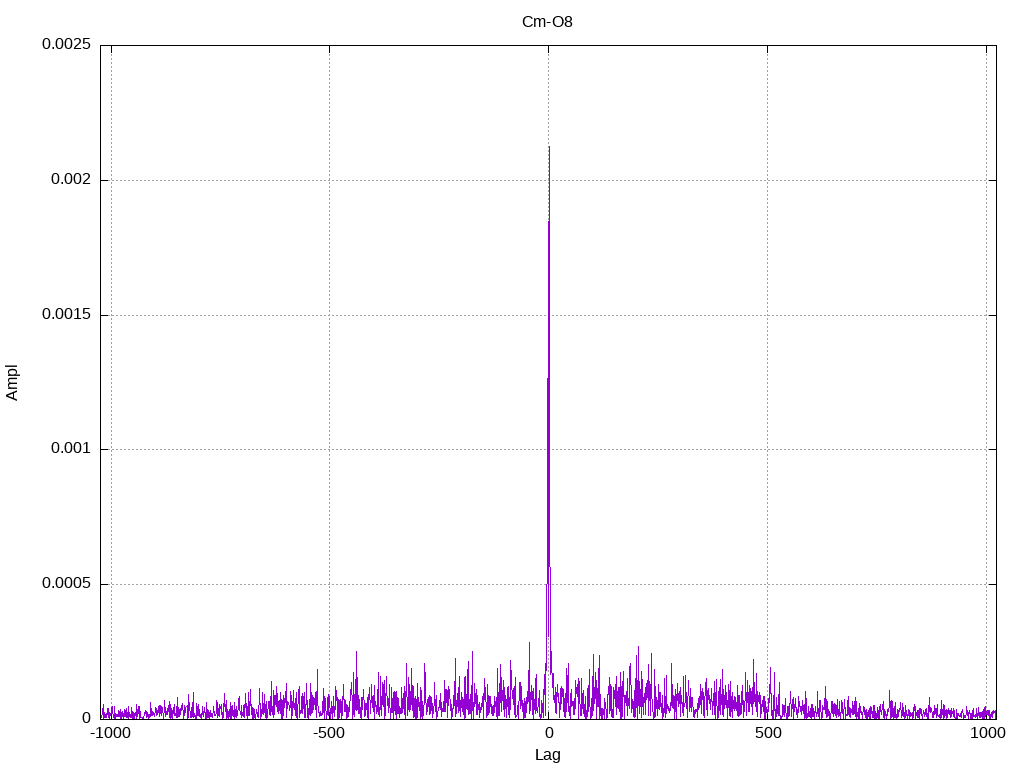This screenshot has height=768, width=1024.
Task: Click the 0 x-axis tick label
Action: [549, 733]
